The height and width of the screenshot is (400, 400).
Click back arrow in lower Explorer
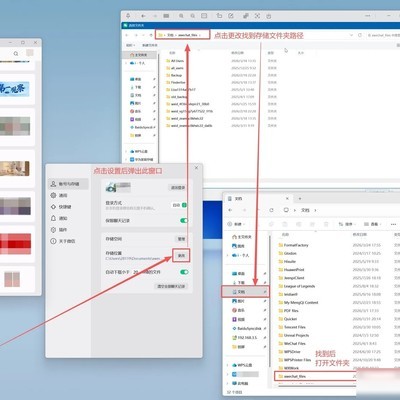pos(230,210)
